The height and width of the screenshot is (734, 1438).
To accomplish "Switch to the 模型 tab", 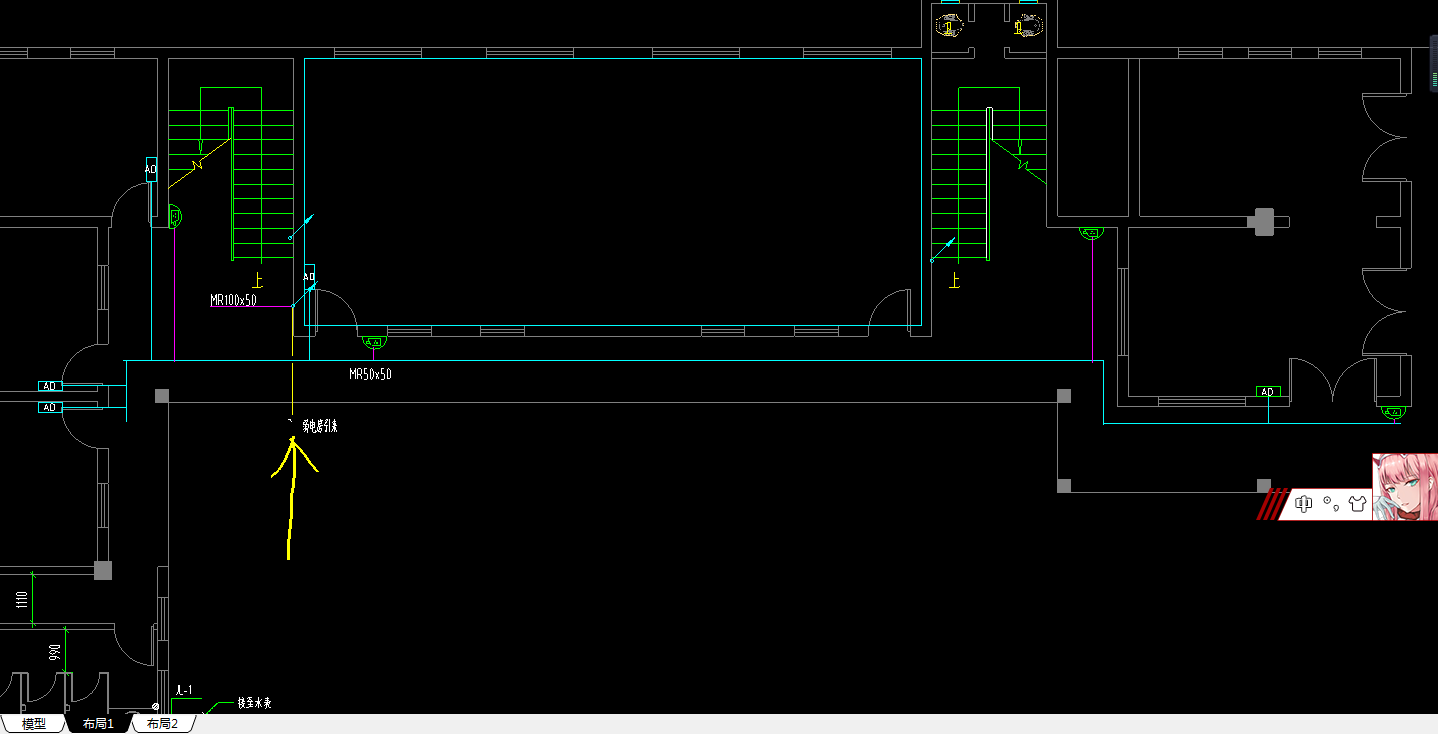I will (x=33, y=724).
